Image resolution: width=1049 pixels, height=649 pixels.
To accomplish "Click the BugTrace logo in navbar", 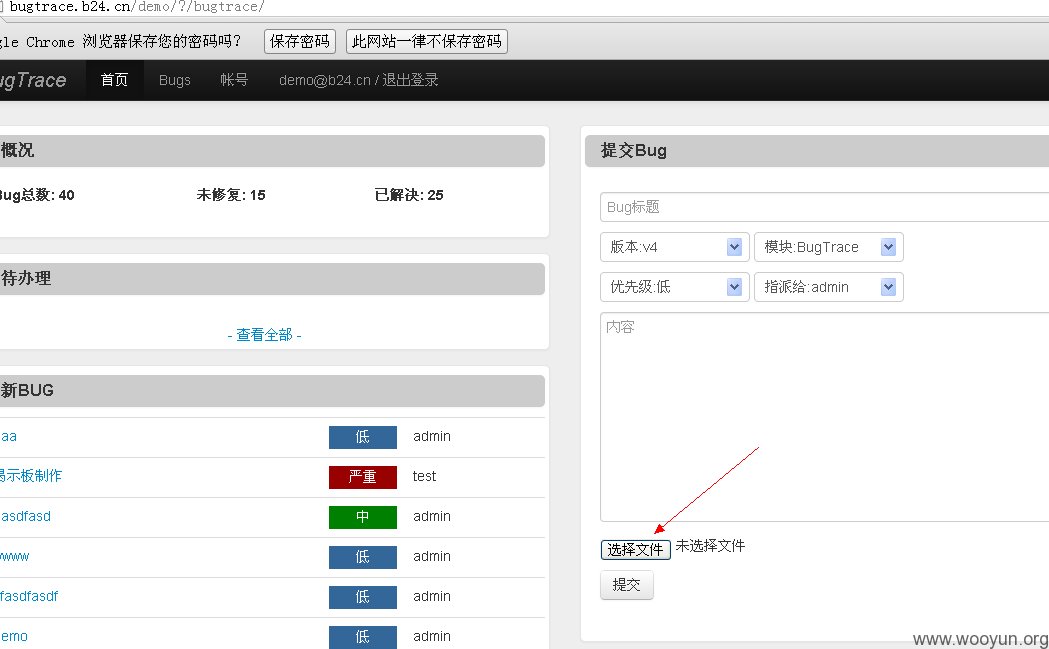I will point(33,80).
